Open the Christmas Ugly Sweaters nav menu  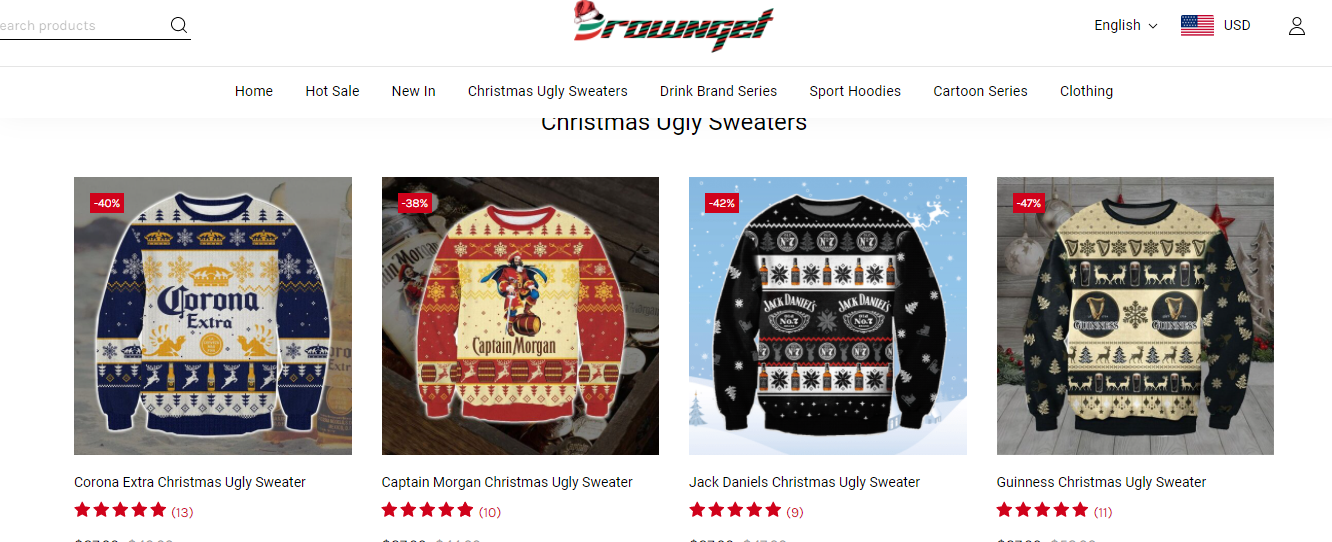click(548, 91)
